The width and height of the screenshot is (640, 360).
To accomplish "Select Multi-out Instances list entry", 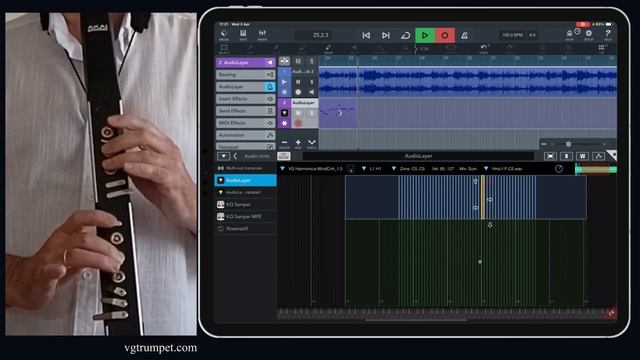I will pos(246,168).
